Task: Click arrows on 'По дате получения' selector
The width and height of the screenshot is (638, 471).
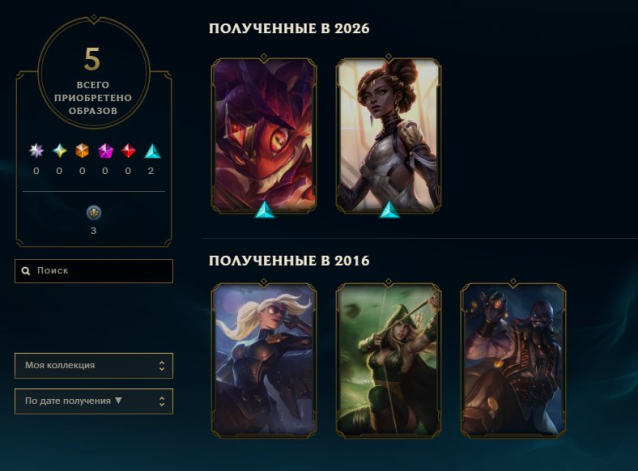Action: point(162,401)
